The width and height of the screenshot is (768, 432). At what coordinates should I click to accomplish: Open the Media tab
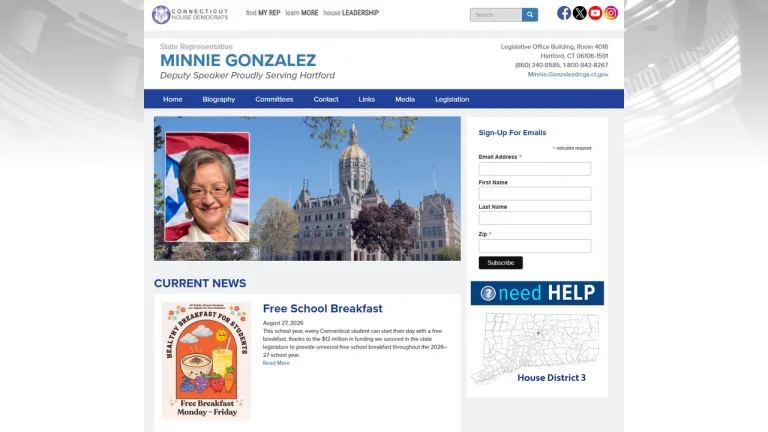(x=405, y=99)
